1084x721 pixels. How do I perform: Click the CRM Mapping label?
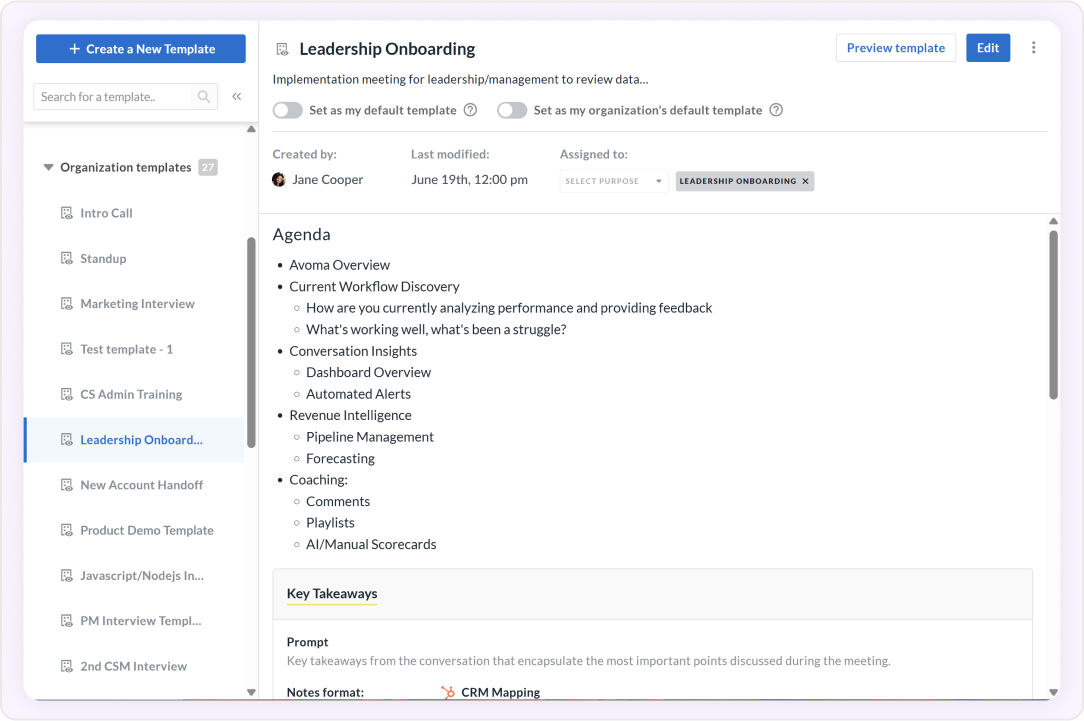point(501,692)
